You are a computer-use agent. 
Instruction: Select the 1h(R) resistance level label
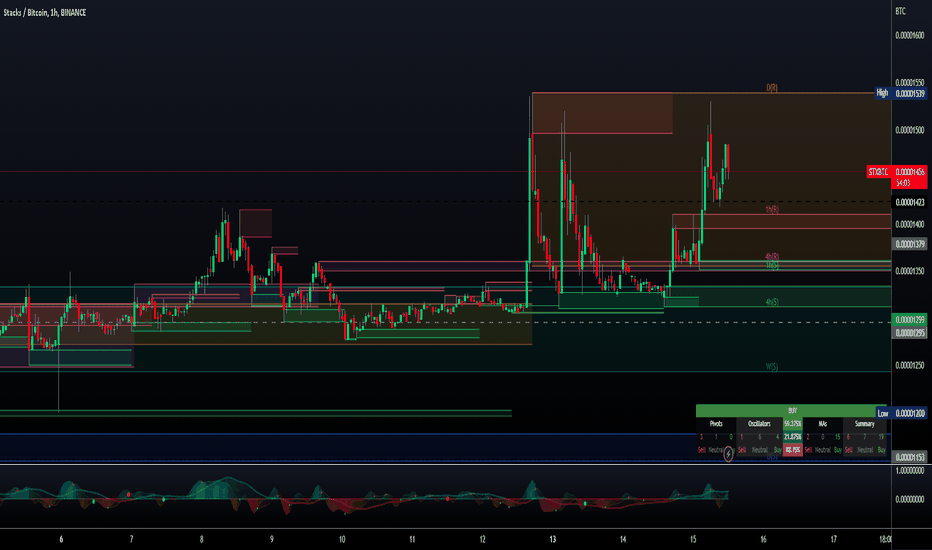772,210
